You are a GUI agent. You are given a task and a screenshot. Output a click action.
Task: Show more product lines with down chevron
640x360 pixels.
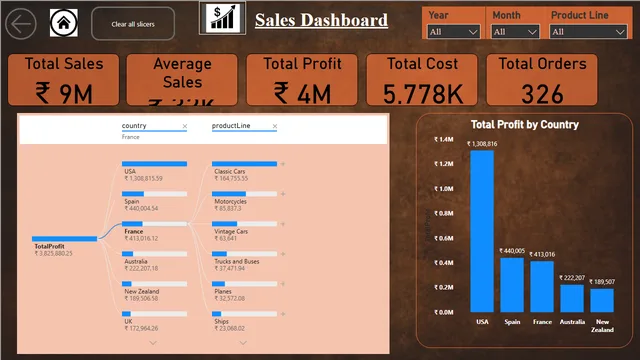(x=243, y=343)
